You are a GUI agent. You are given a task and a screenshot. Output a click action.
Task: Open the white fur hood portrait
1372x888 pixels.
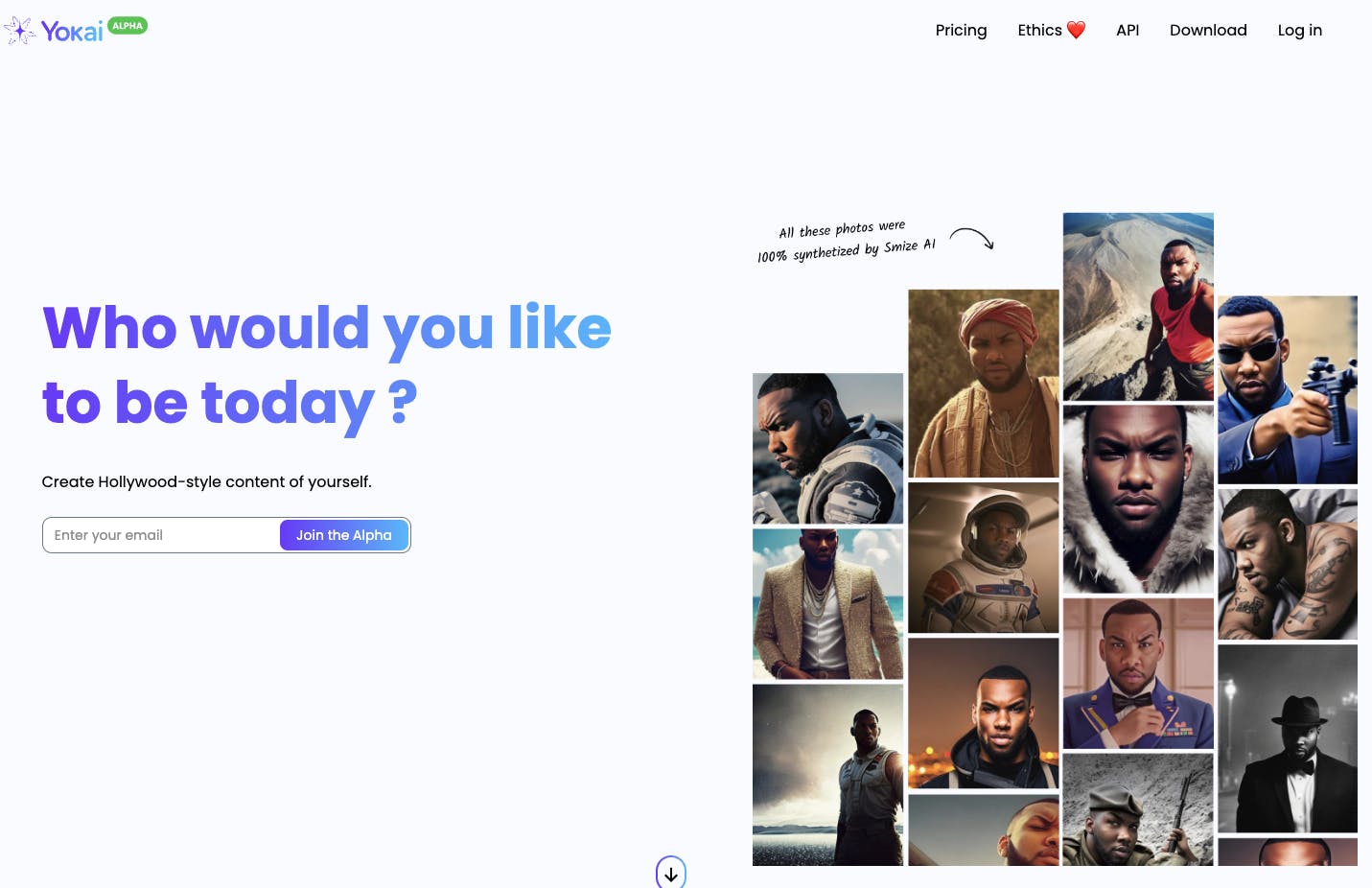click(1138, 500)
